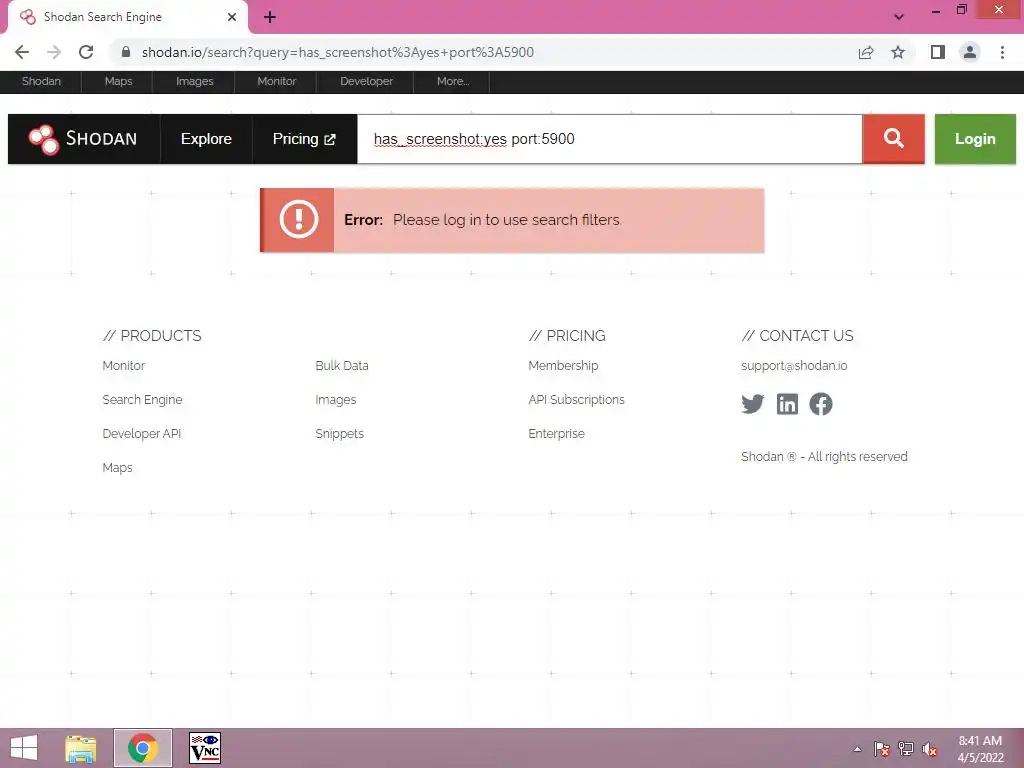Open the tab search chevron
1024x768 pixels.
click(899, 17)
